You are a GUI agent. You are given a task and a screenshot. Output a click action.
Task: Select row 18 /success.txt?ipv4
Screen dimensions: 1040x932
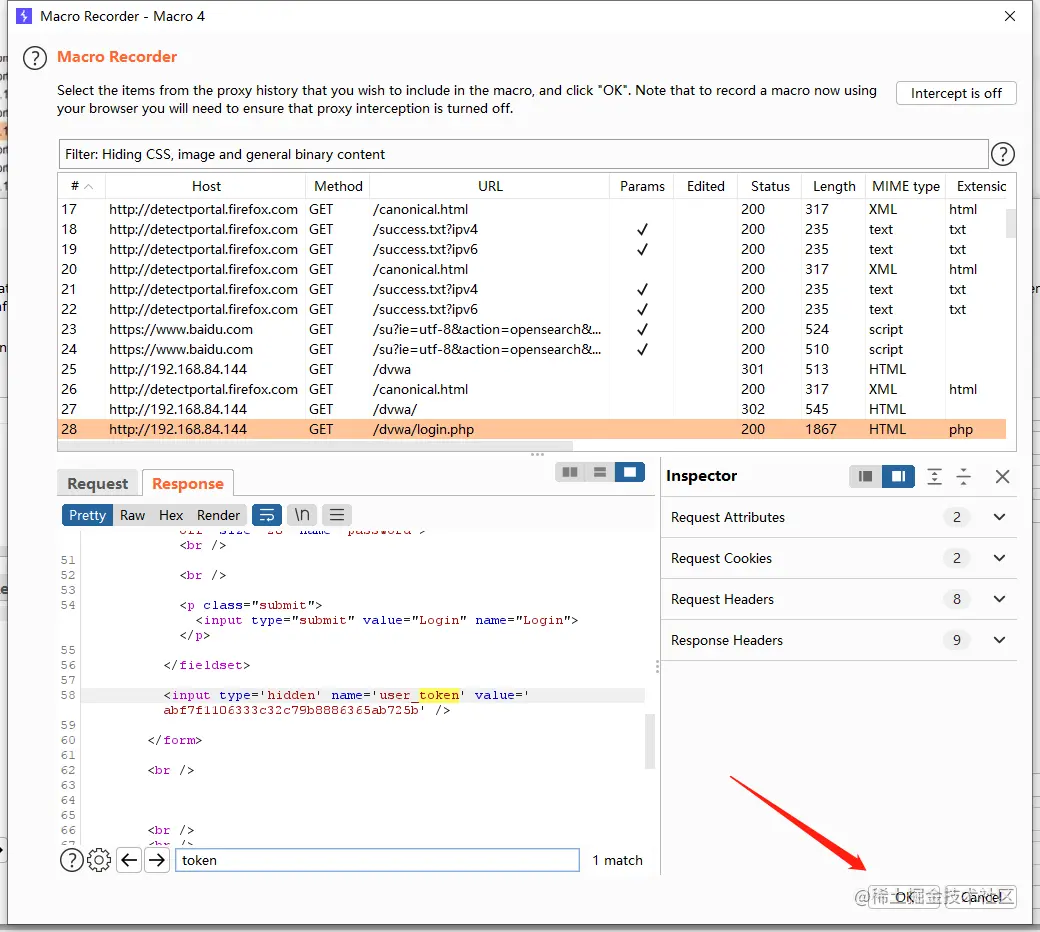532,230
